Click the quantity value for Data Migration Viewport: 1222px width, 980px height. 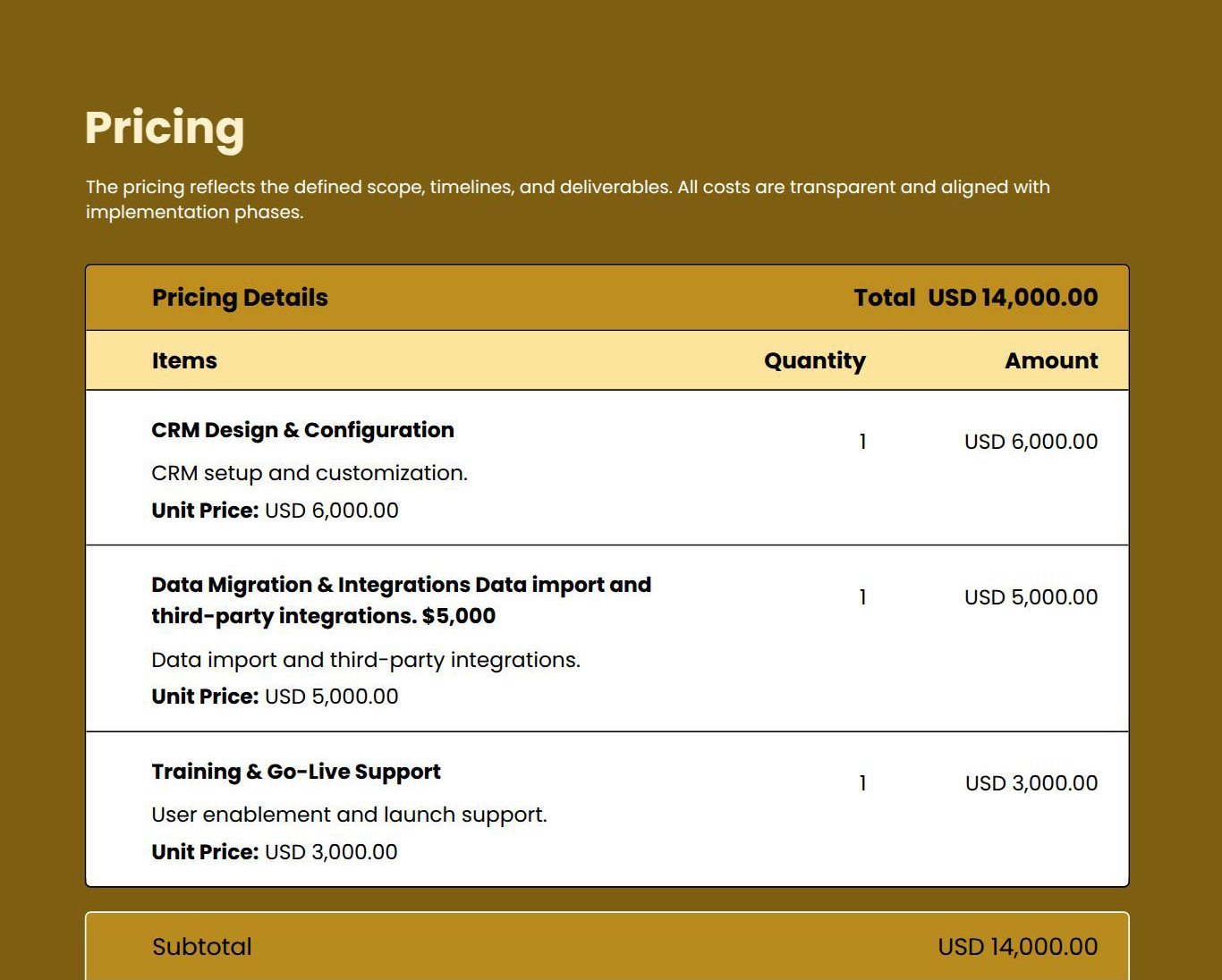[x=862, y=597]
